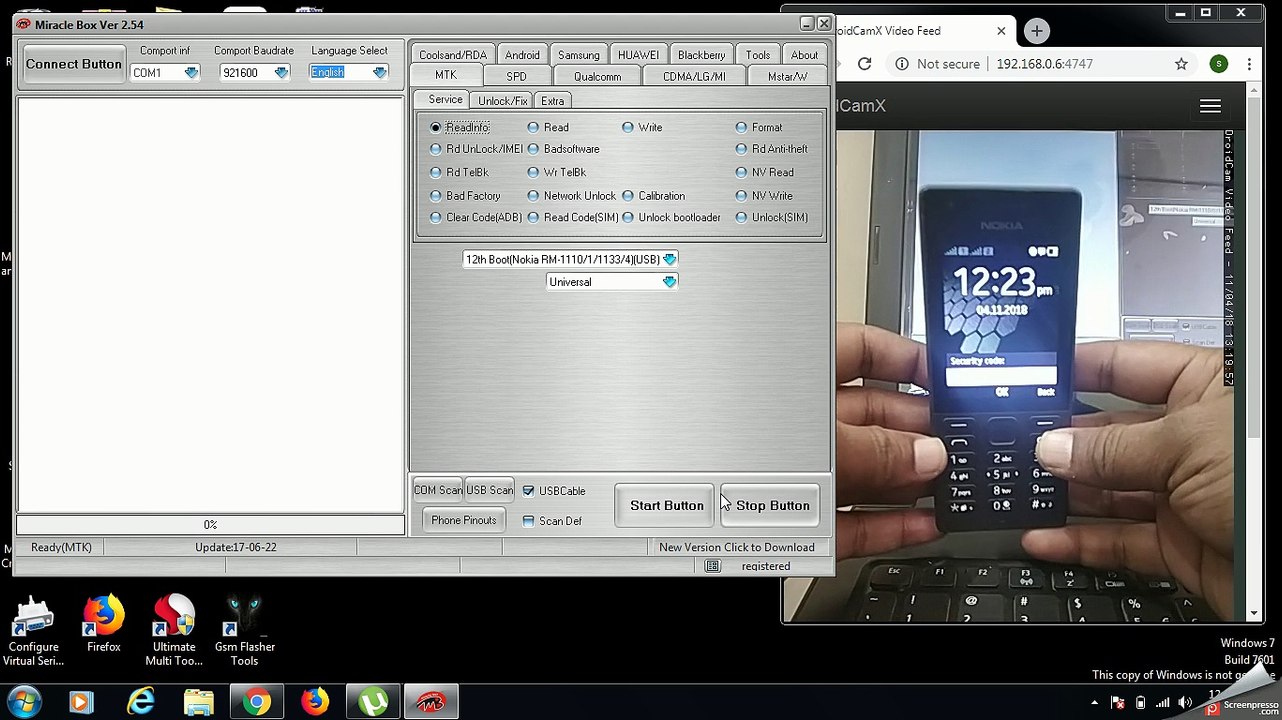Enable the Scan Def checkbox

pyautogui.click(x=528, y=521)
